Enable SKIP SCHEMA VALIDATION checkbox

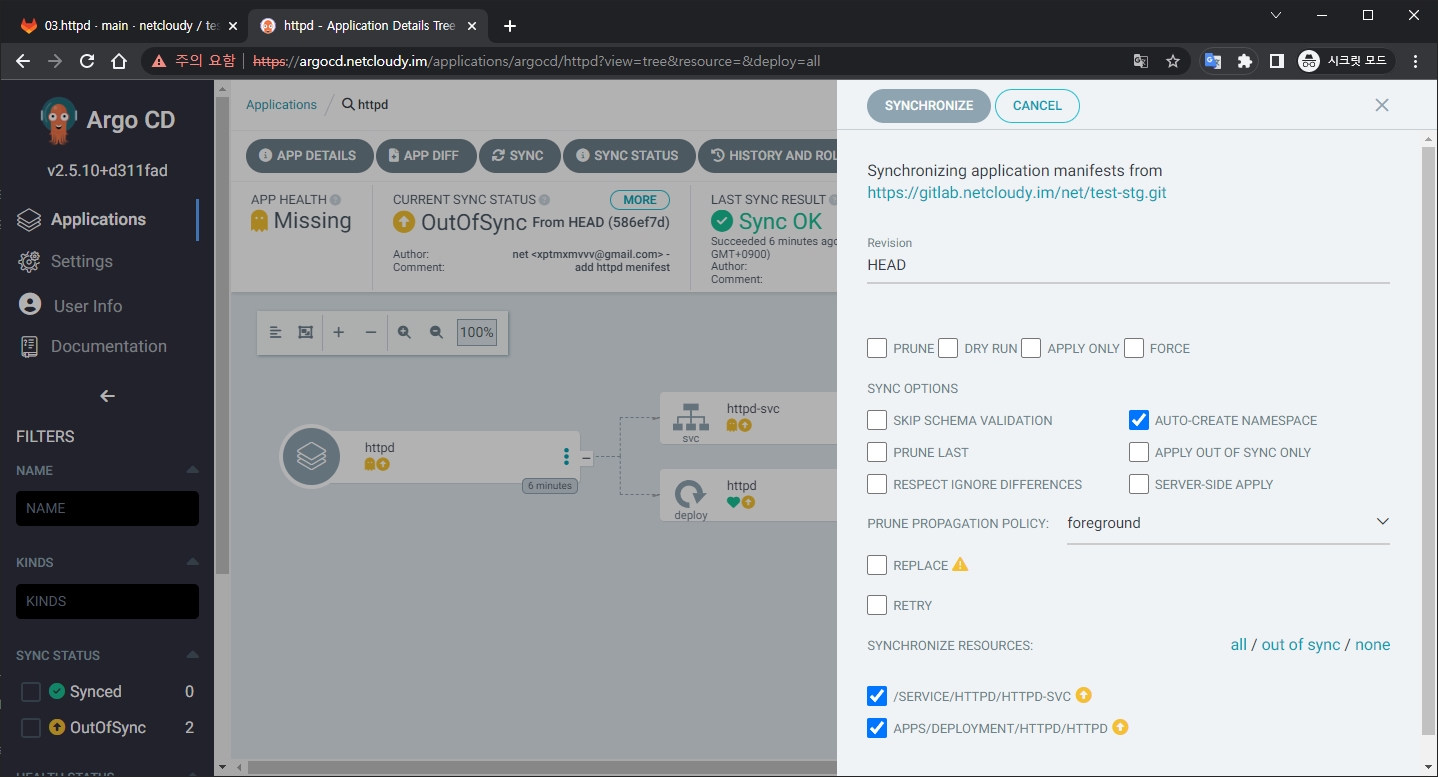(877, 420)
